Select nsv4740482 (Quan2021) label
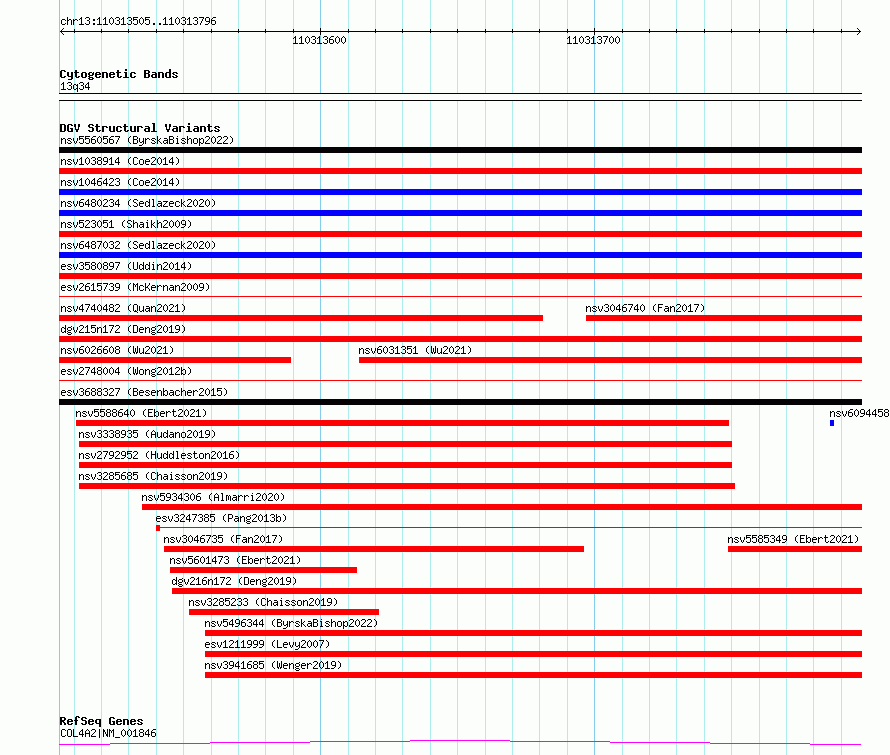890x755 pixels. click(123, 308)
